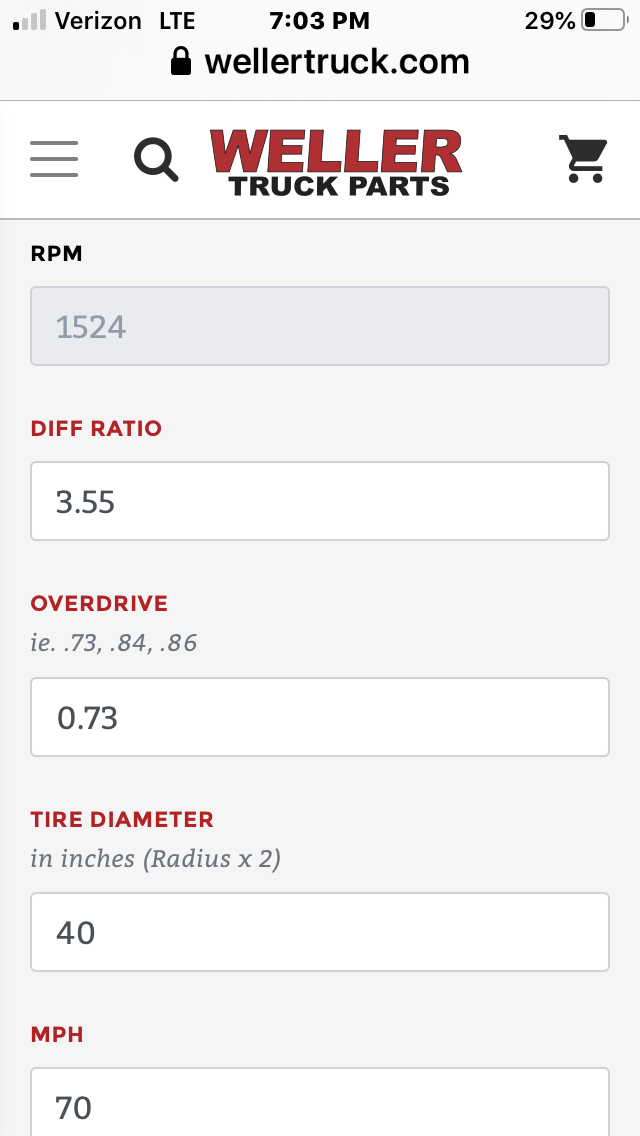Tap the TIRE DIAMETER label
Screen dimensions: 640x1136
[122, 819]
